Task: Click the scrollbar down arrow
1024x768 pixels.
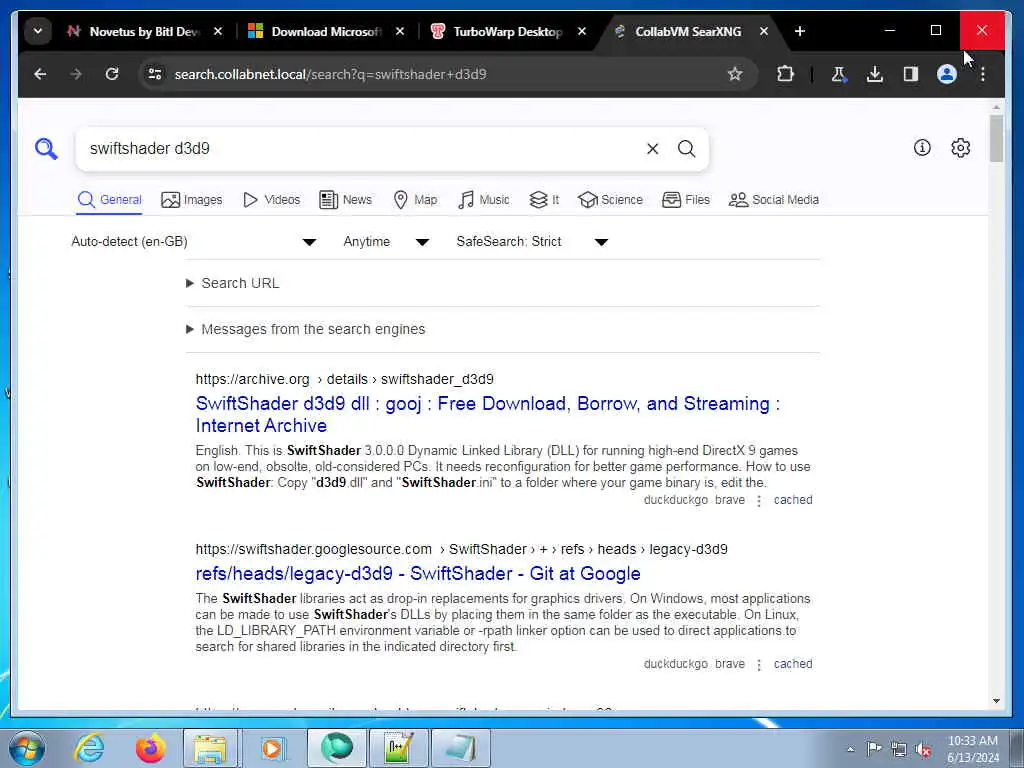Action: [x=996, y=701]
